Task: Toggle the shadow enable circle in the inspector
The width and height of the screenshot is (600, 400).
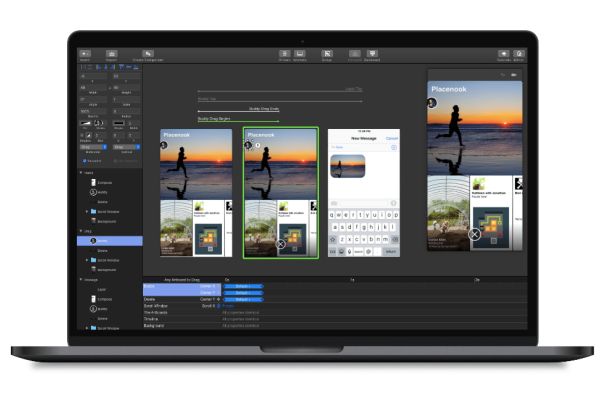Action: tap(82, 135)
